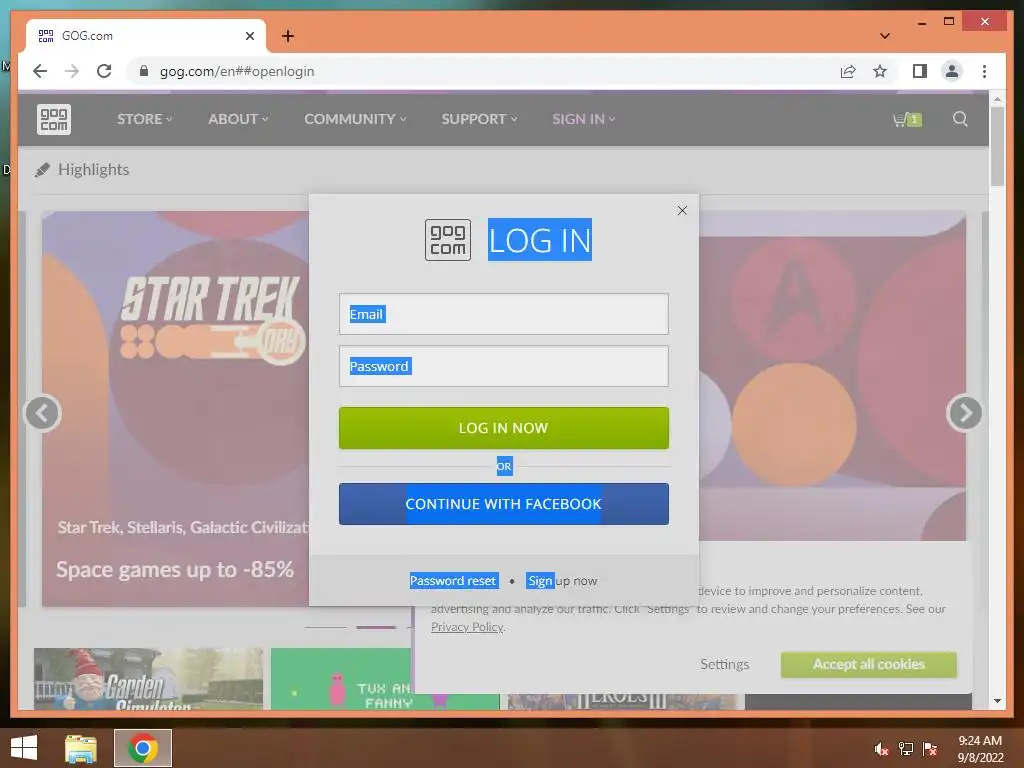Show previous highlight slide
This screenshot has width=1024, height=768.
[42, 413]
